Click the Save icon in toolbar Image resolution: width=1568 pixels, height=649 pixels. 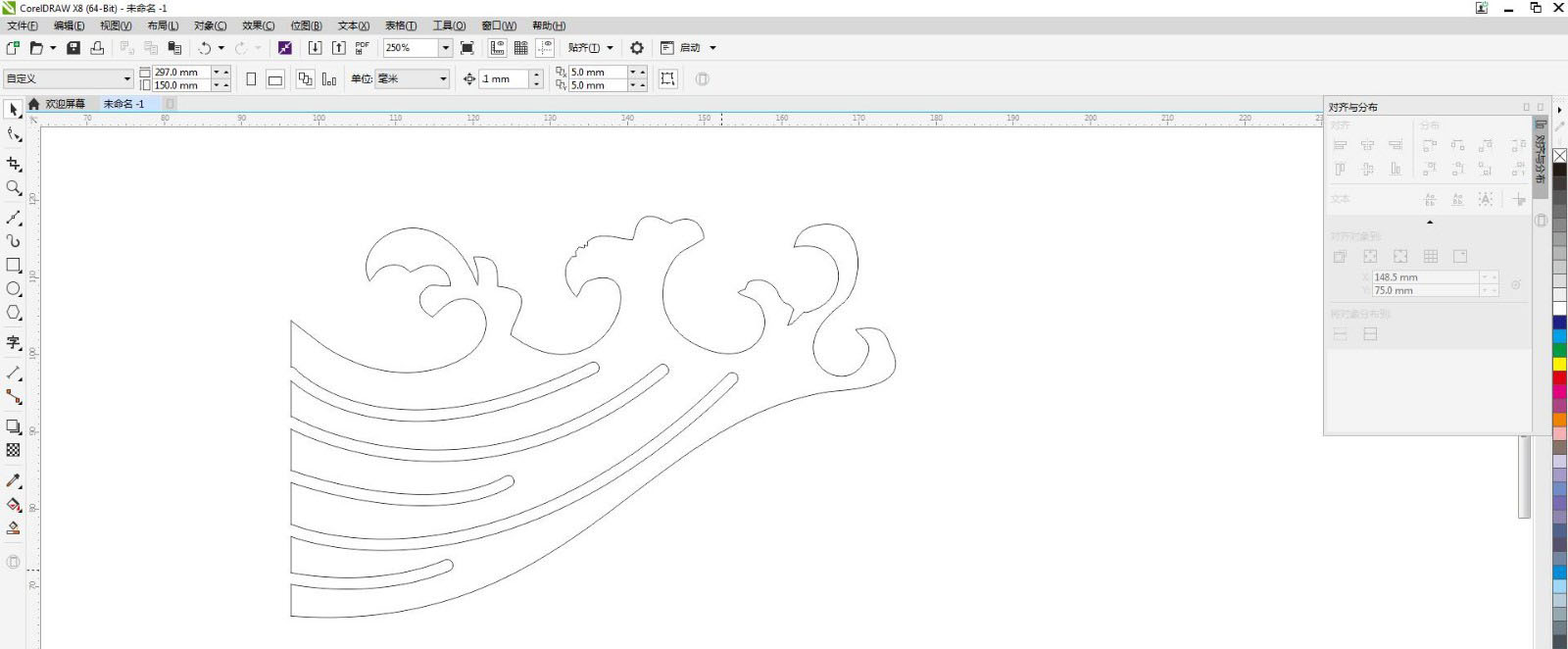[x=73, y=48]
